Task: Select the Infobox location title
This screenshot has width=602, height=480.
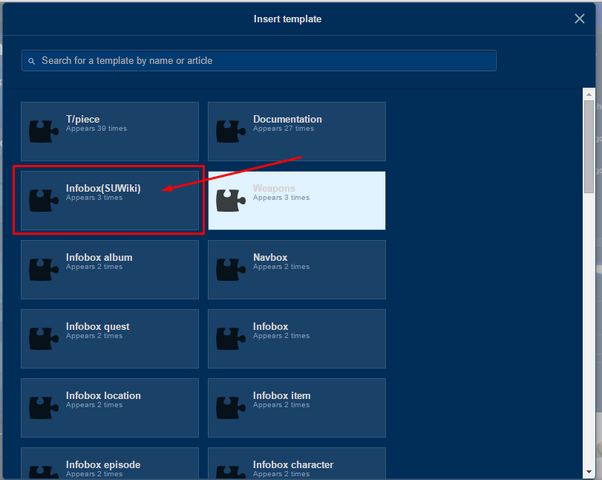Action: (x=103, y=396)
